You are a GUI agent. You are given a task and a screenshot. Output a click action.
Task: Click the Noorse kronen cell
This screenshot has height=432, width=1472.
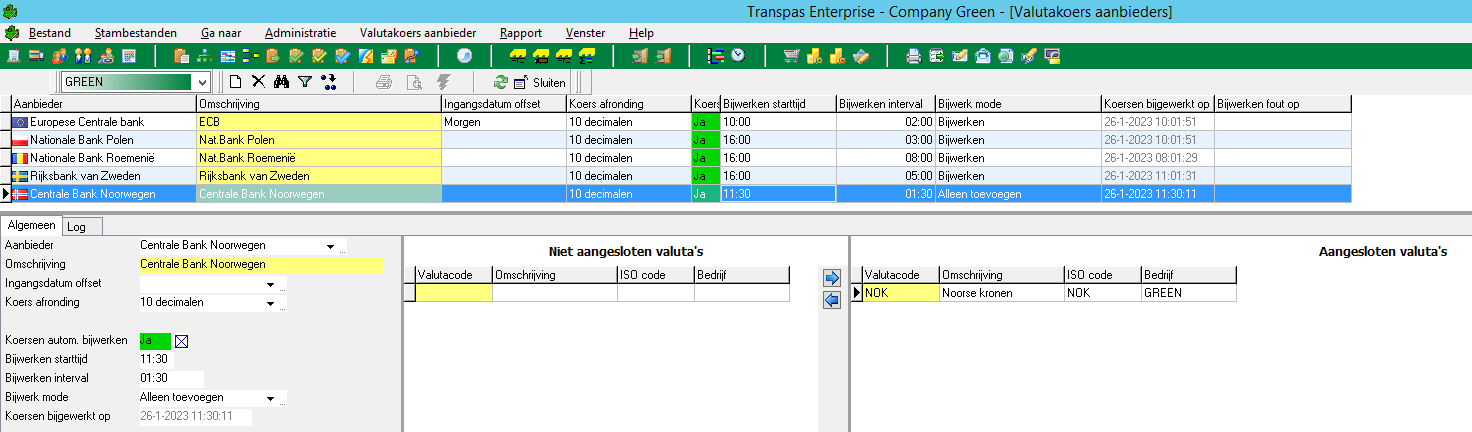point(1001,293)
